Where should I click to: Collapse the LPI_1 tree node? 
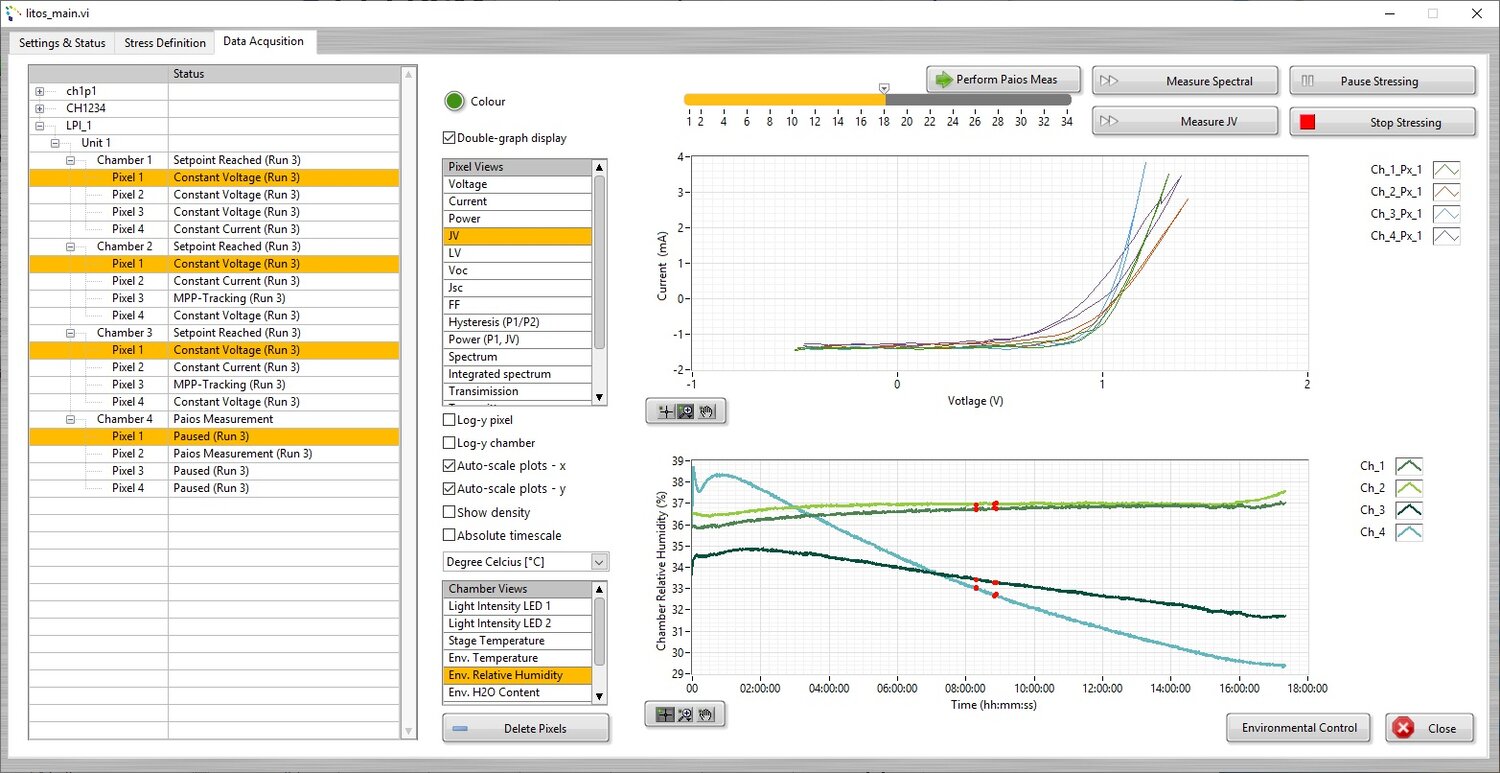coord(40,126)
